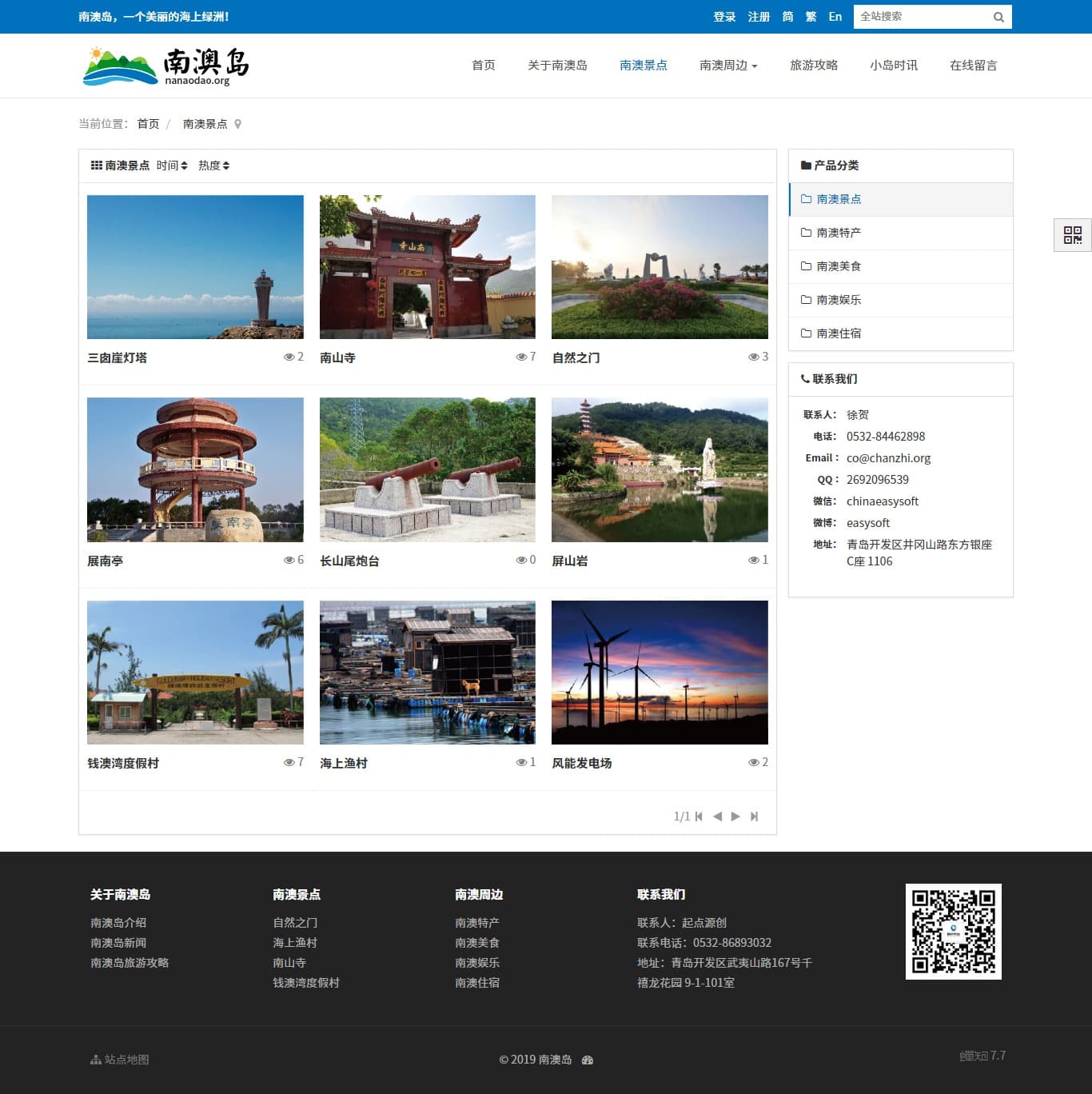Click the 南澳岛 site logo
Screen dimensions: 1092x1094
(165, 66)
